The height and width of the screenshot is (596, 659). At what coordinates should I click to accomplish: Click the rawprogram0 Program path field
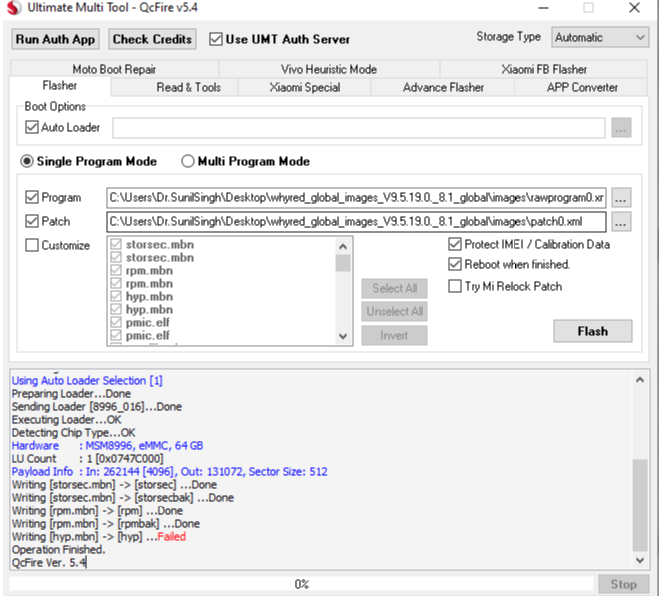tap(356, 198)
